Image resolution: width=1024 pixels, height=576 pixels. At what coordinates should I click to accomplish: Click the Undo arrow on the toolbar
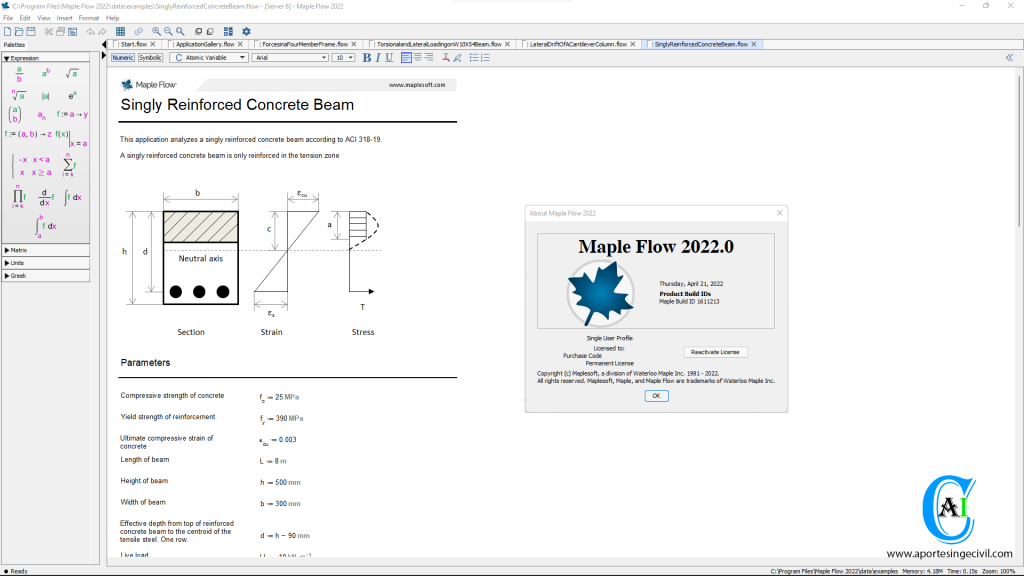point(90,31)
